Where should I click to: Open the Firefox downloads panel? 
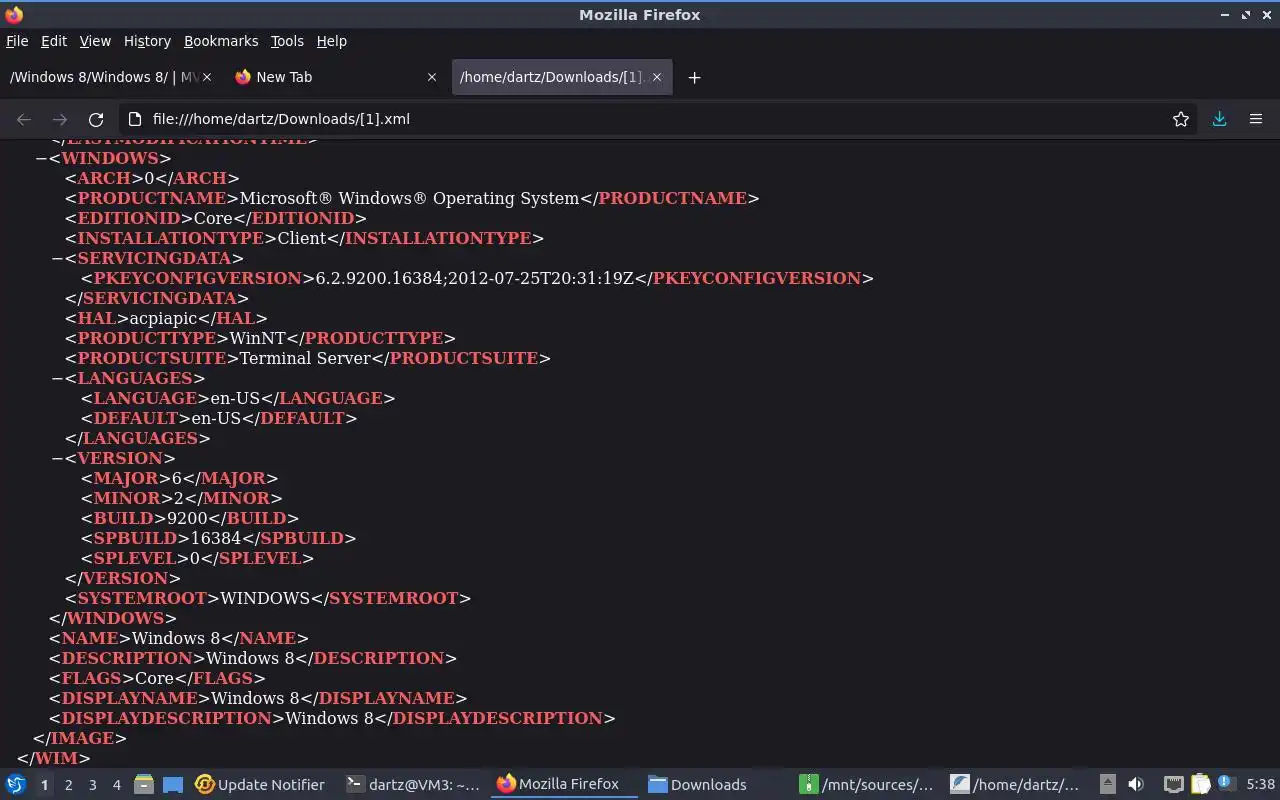(1219, 119)
